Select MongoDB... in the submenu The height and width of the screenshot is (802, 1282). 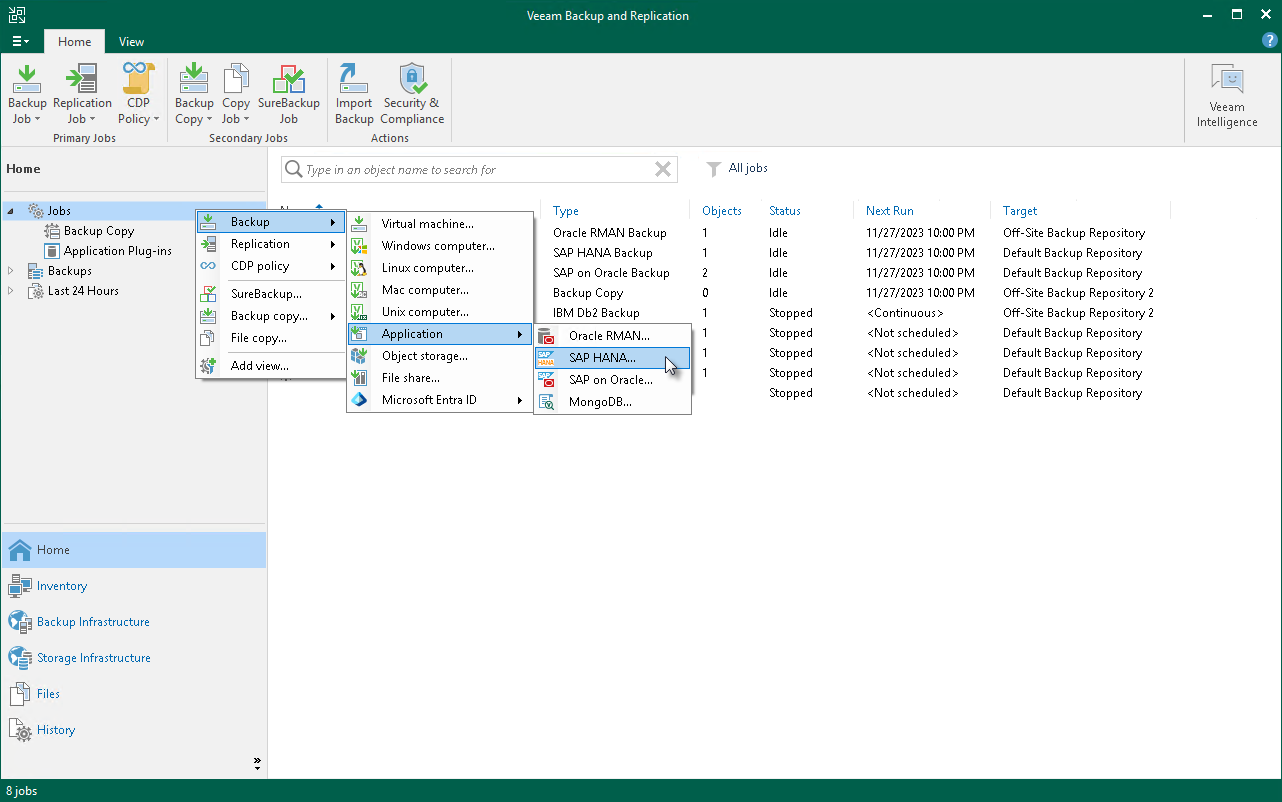[600, 402]
